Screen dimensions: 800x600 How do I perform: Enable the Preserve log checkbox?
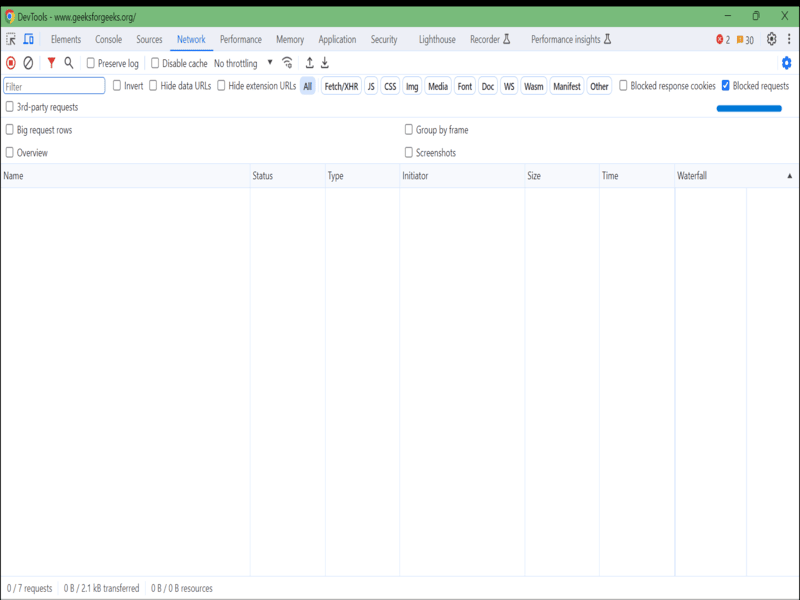[x=92, y=63]
